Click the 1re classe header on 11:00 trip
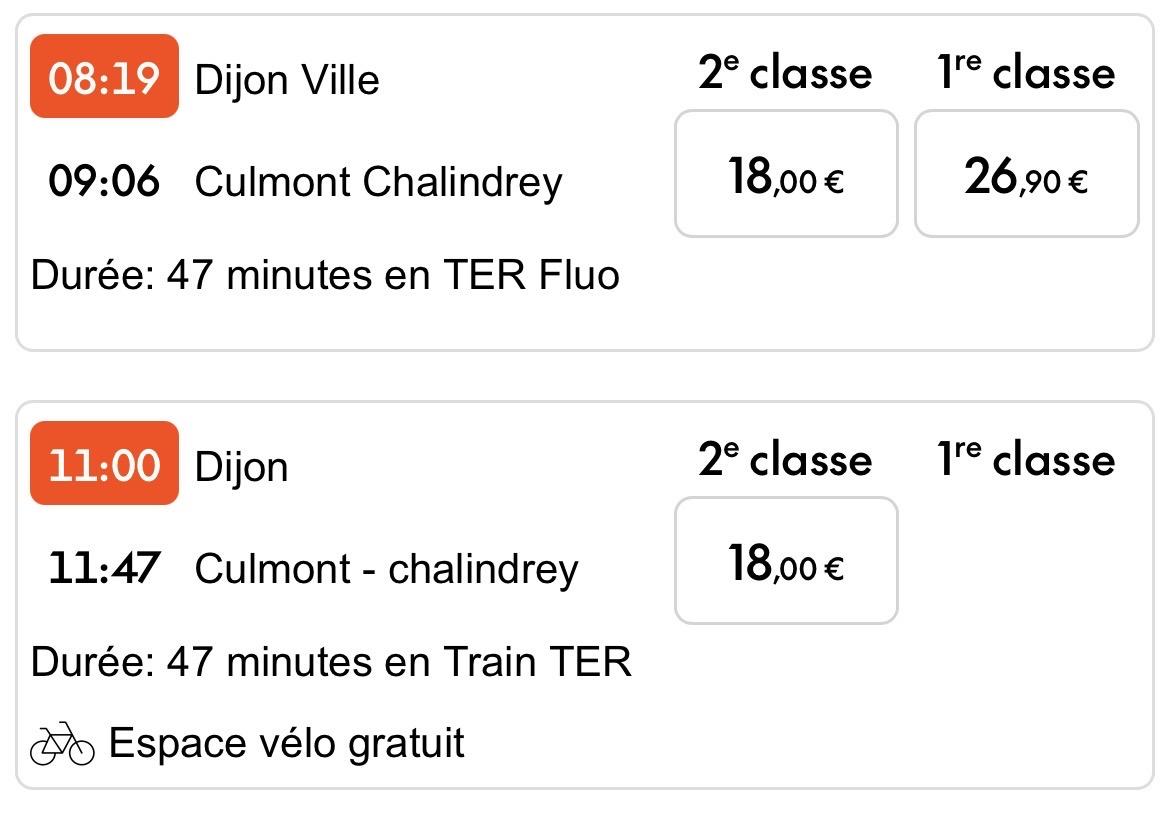The height and width of the screenshot is (815, 1170). pos(1026,460)
